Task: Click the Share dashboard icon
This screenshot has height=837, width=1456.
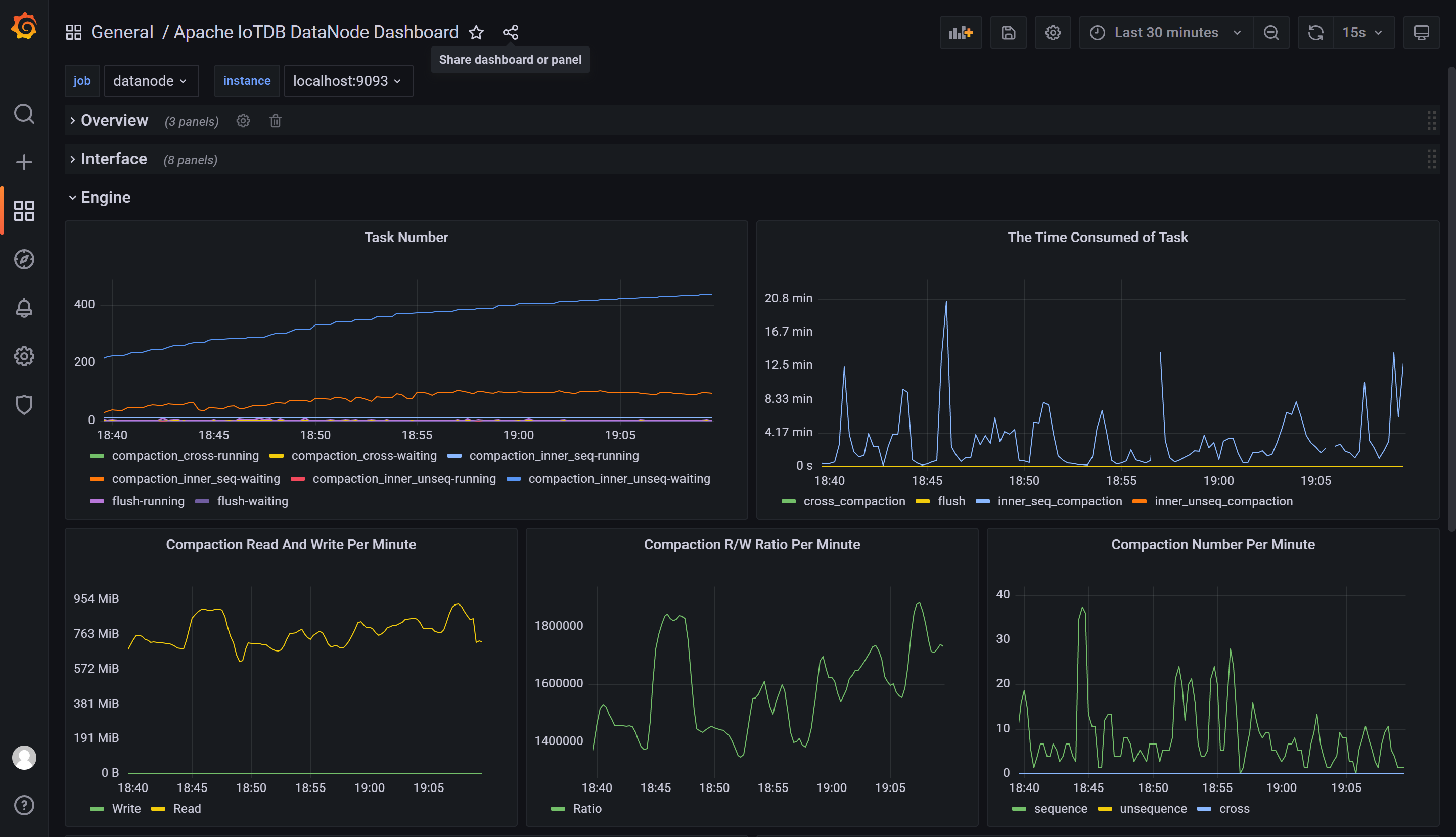Action: click(511, 33)
